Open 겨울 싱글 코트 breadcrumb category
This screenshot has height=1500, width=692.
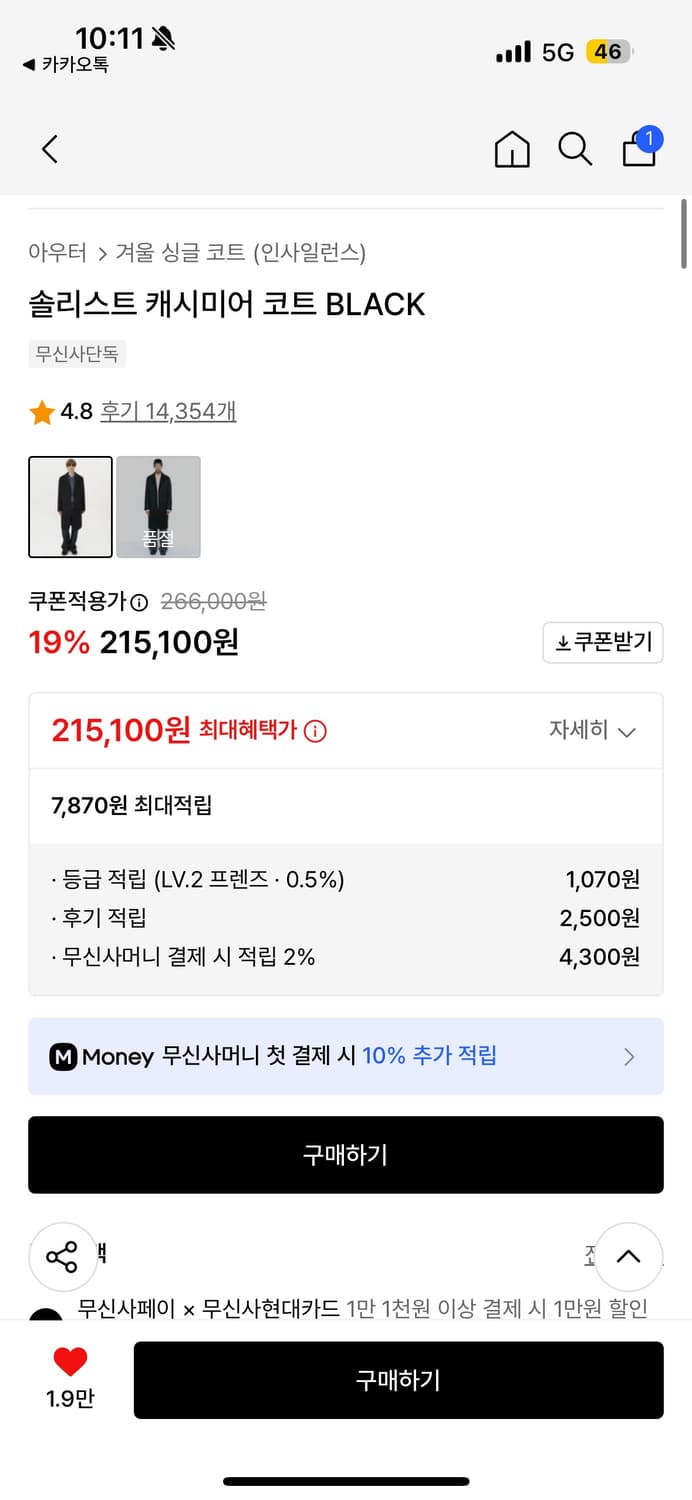point(240,253)
